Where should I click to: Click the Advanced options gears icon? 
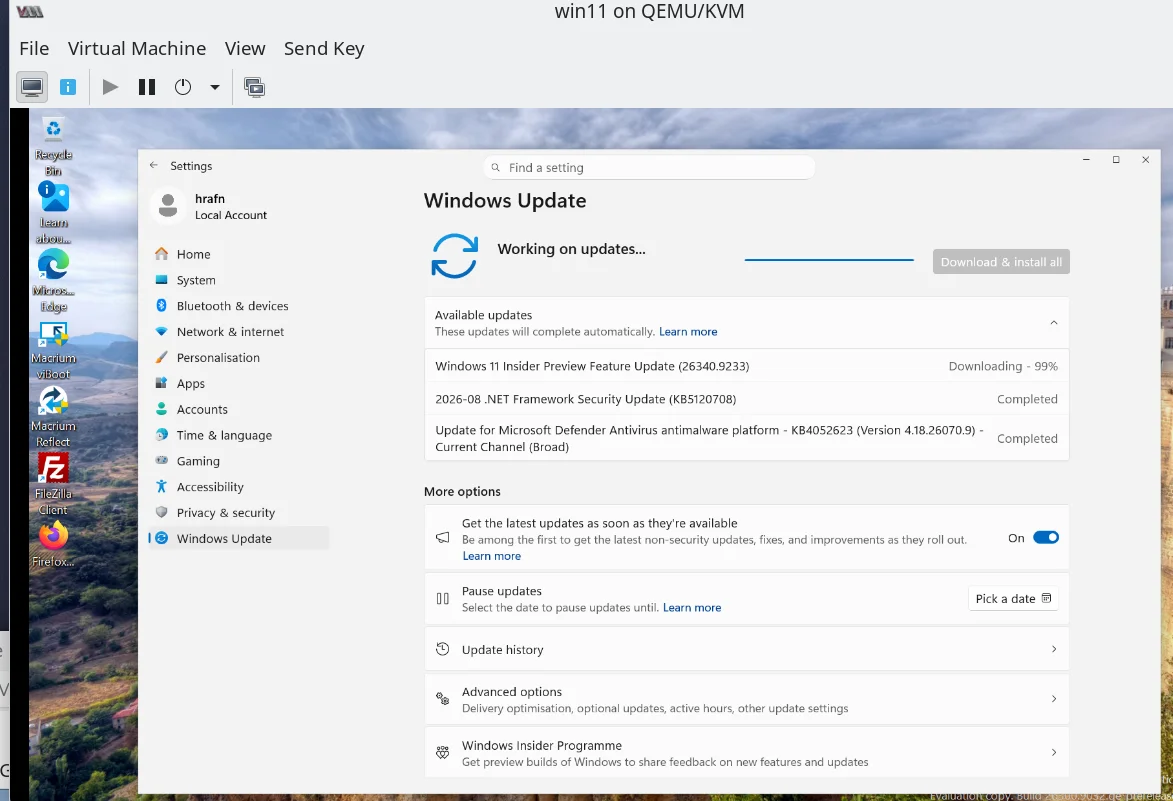pos(443,699)
